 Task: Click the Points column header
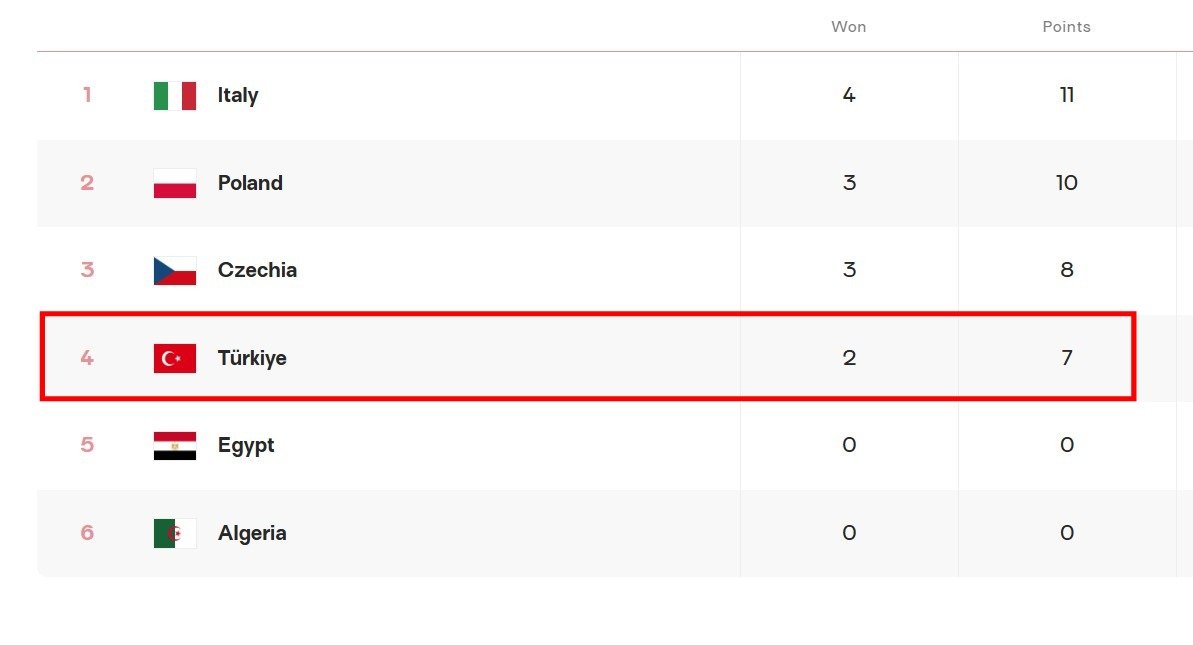click(x=1066, y=27)
